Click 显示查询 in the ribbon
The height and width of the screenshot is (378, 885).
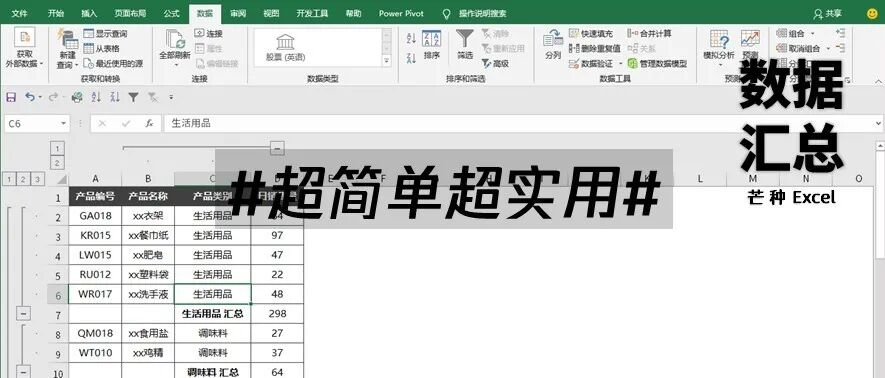(x=105, y=34)
